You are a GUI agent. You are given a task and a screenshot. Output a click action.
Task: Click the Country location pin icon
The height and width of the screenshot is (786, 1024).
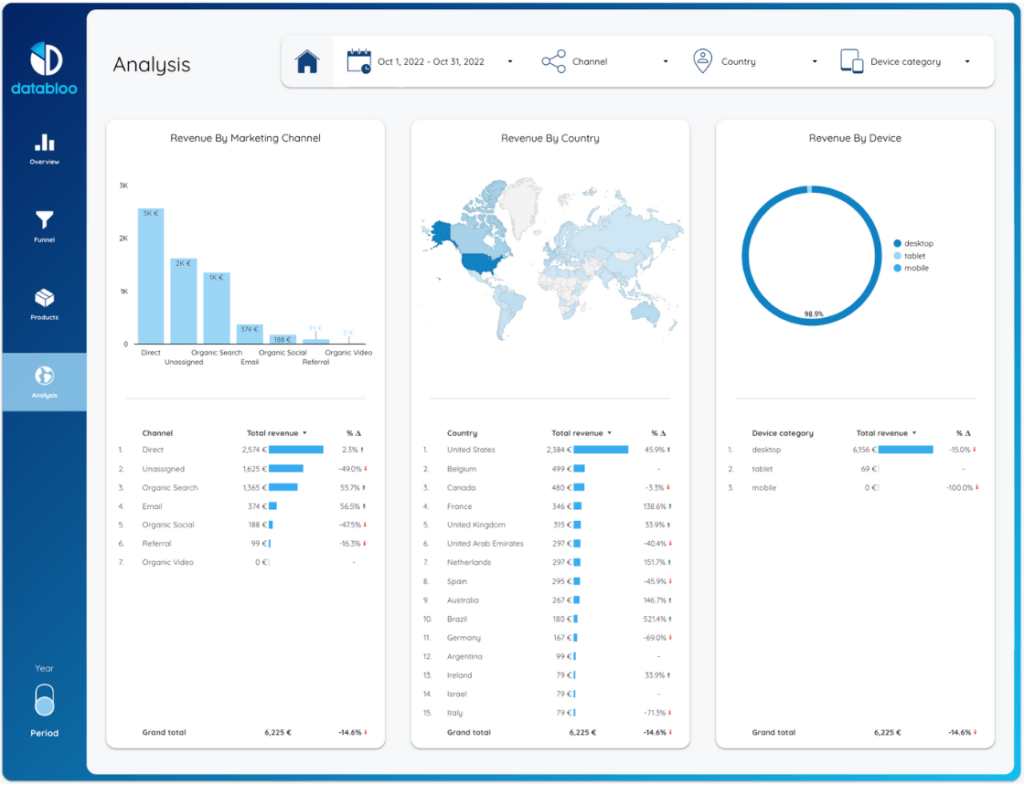point(703,60)
